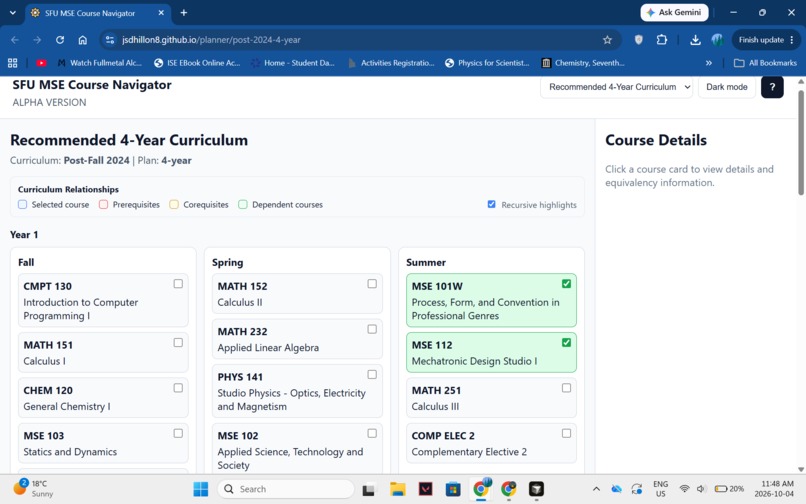The width and height of the screenshot is (806, 504).
Task: Reload the page with refresh icon
Action: (60, 40)
